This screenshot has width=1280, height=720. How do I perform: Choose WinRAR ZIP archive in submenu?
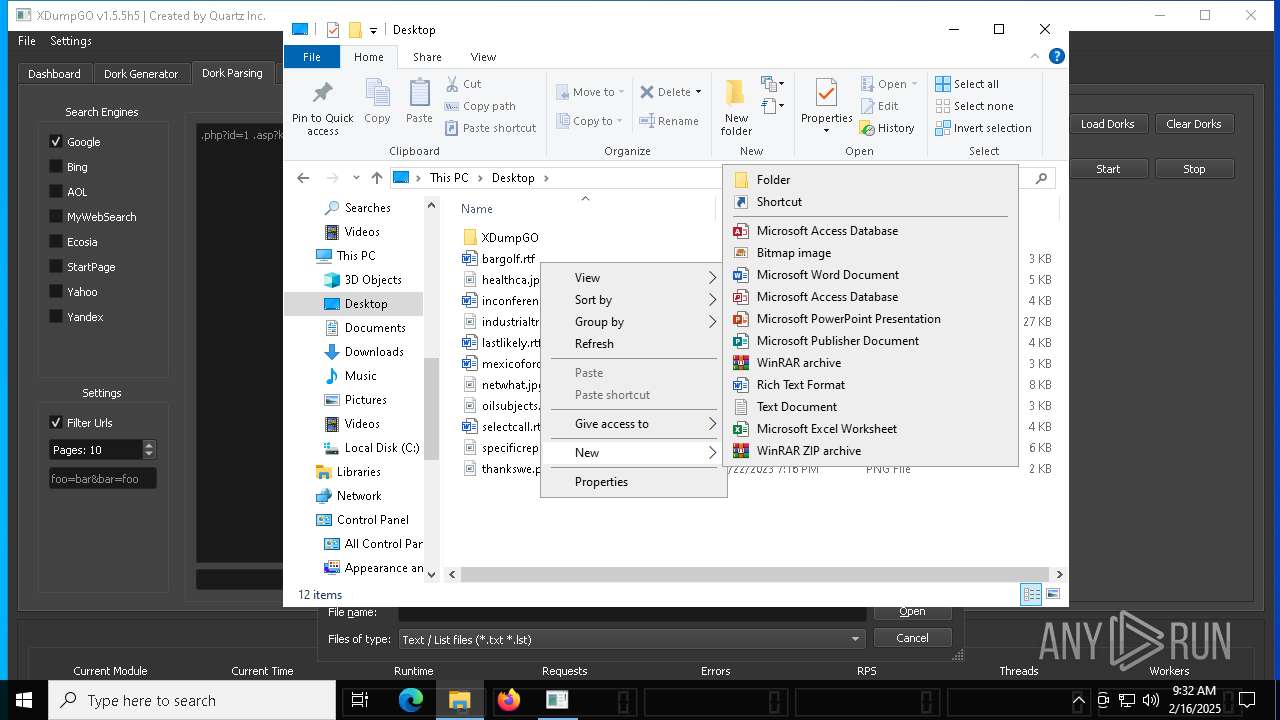point(870,451)
